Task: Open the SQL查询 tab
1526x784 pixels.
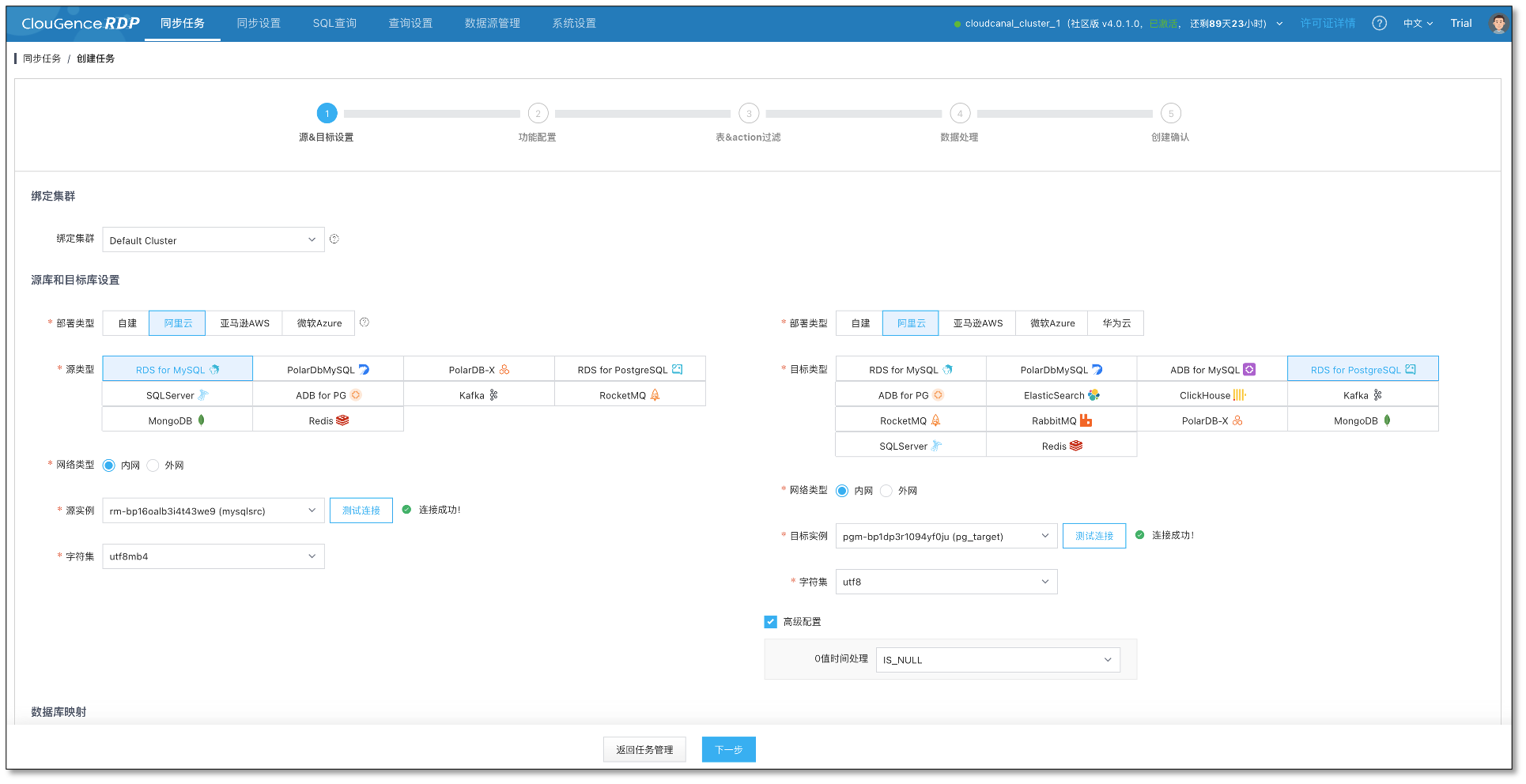Action: [x=334, y=24]
